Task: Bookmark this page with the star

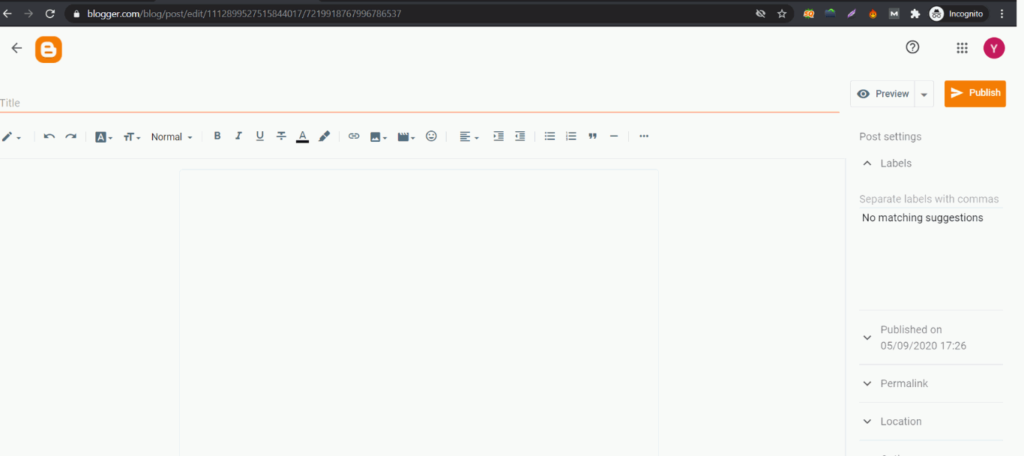Action: click(x=782, y=13)
